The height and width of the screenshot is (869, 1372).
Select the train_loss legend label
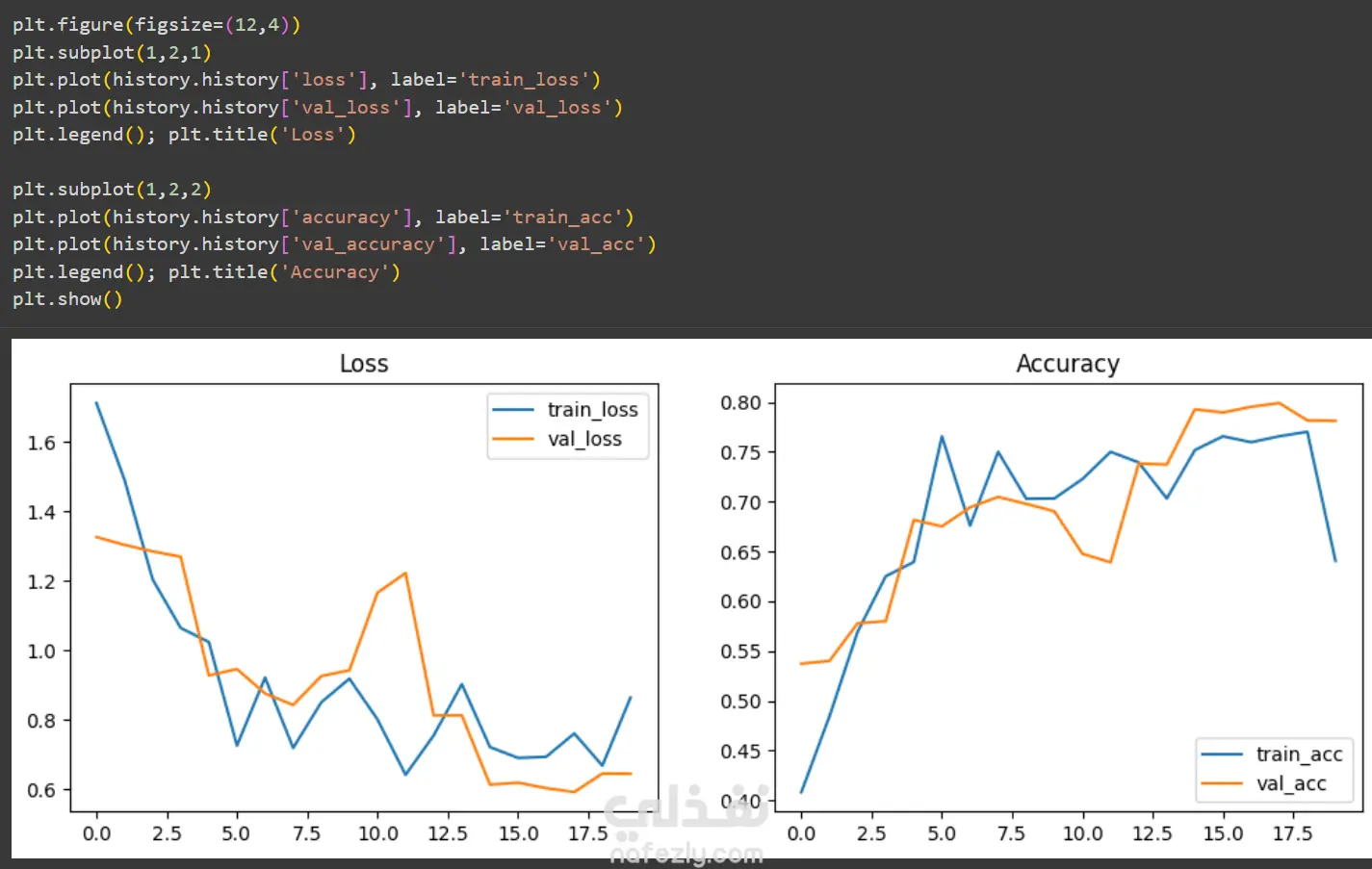tap(593, 410)
